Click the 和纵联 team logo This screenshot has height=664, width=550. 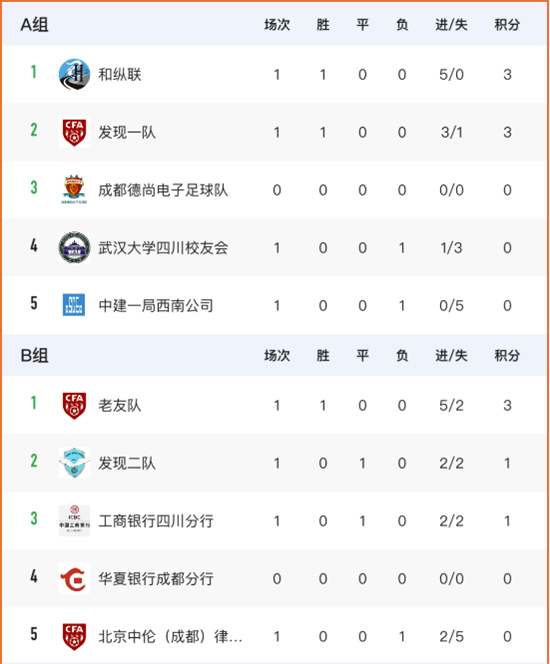(74, 75)
